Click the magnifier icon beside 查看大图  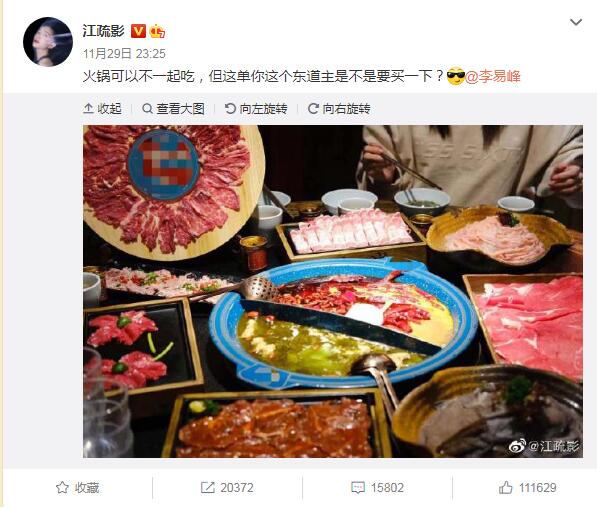pyautogui.click(x=147, y=109)
